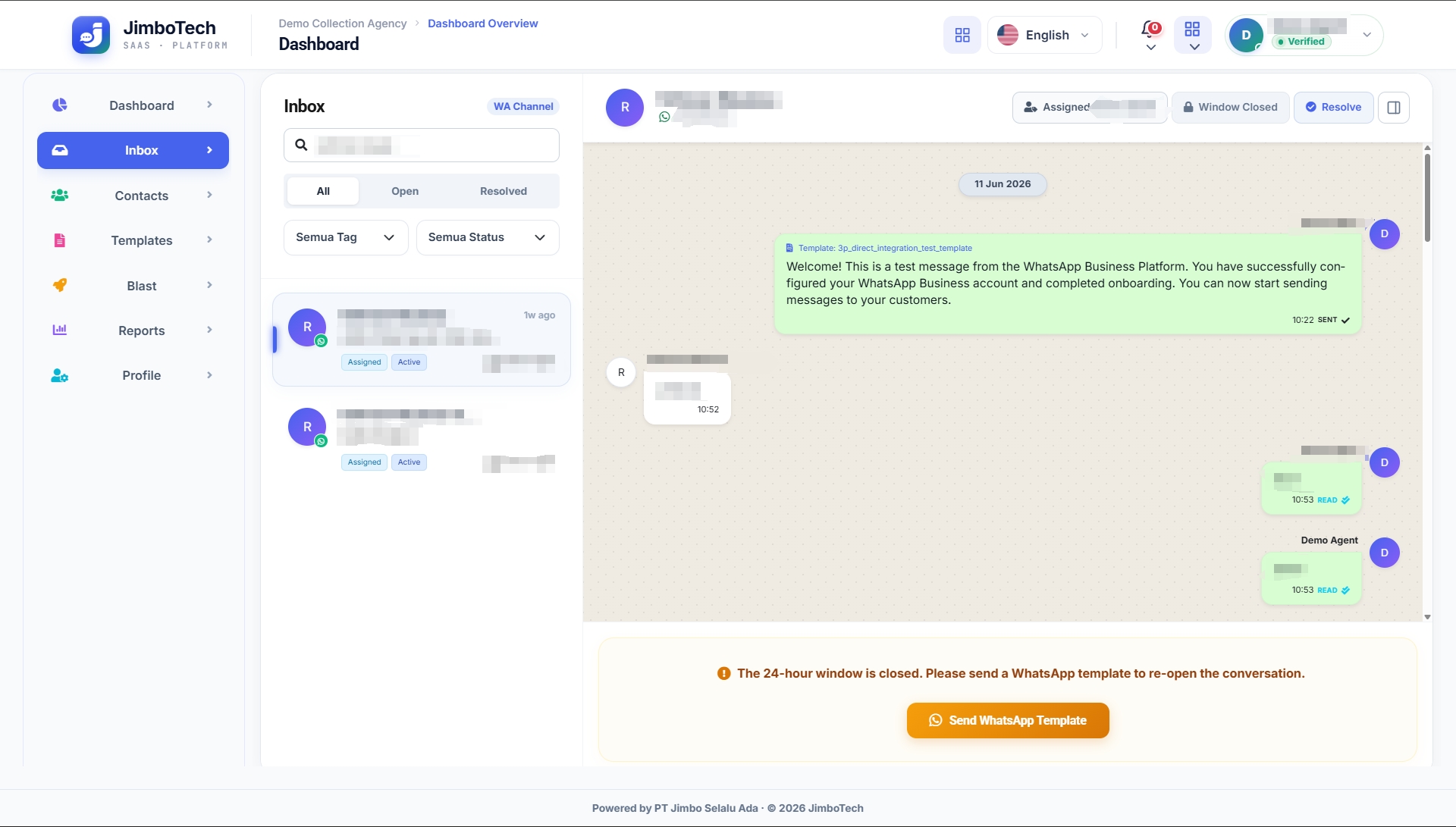The width and height of the screenshot is (1456, 827).
Task: Click the Dashboard pie chart icon
Action: pyautogui.click(x=60, y=105)
